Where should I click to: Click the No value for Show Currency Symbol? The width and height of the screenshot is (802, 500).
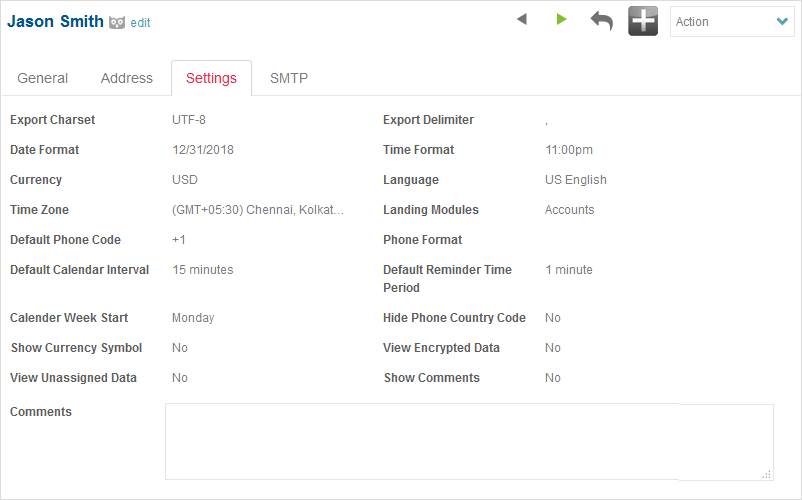(x=180, y=348)
